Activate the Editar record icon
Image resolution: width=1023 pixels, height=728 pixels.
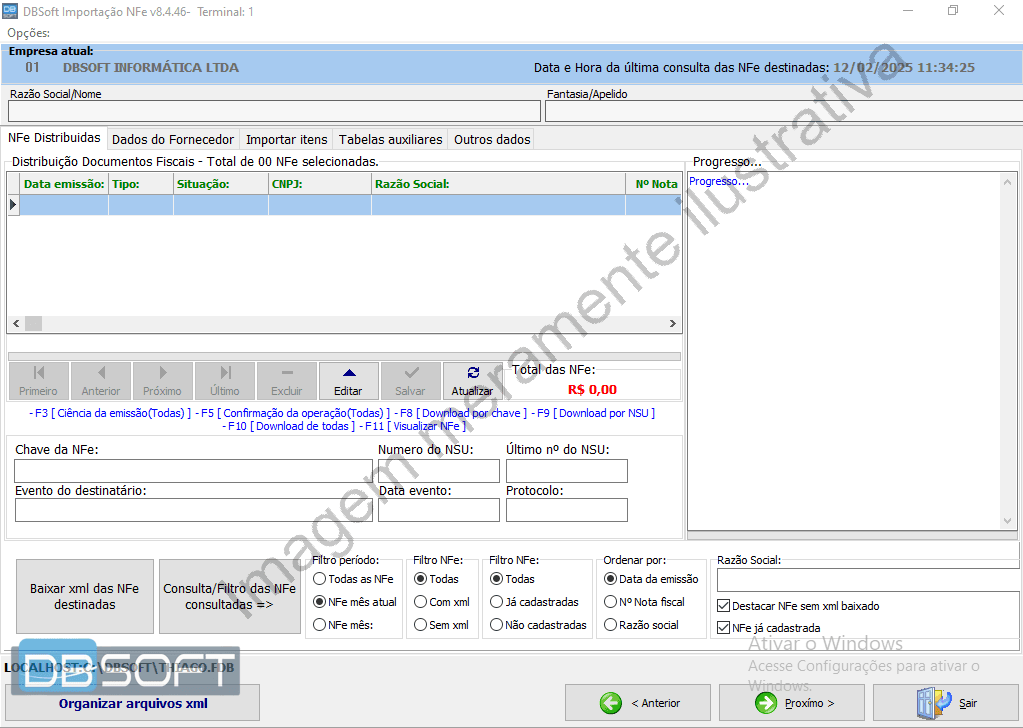pos(348,374)
